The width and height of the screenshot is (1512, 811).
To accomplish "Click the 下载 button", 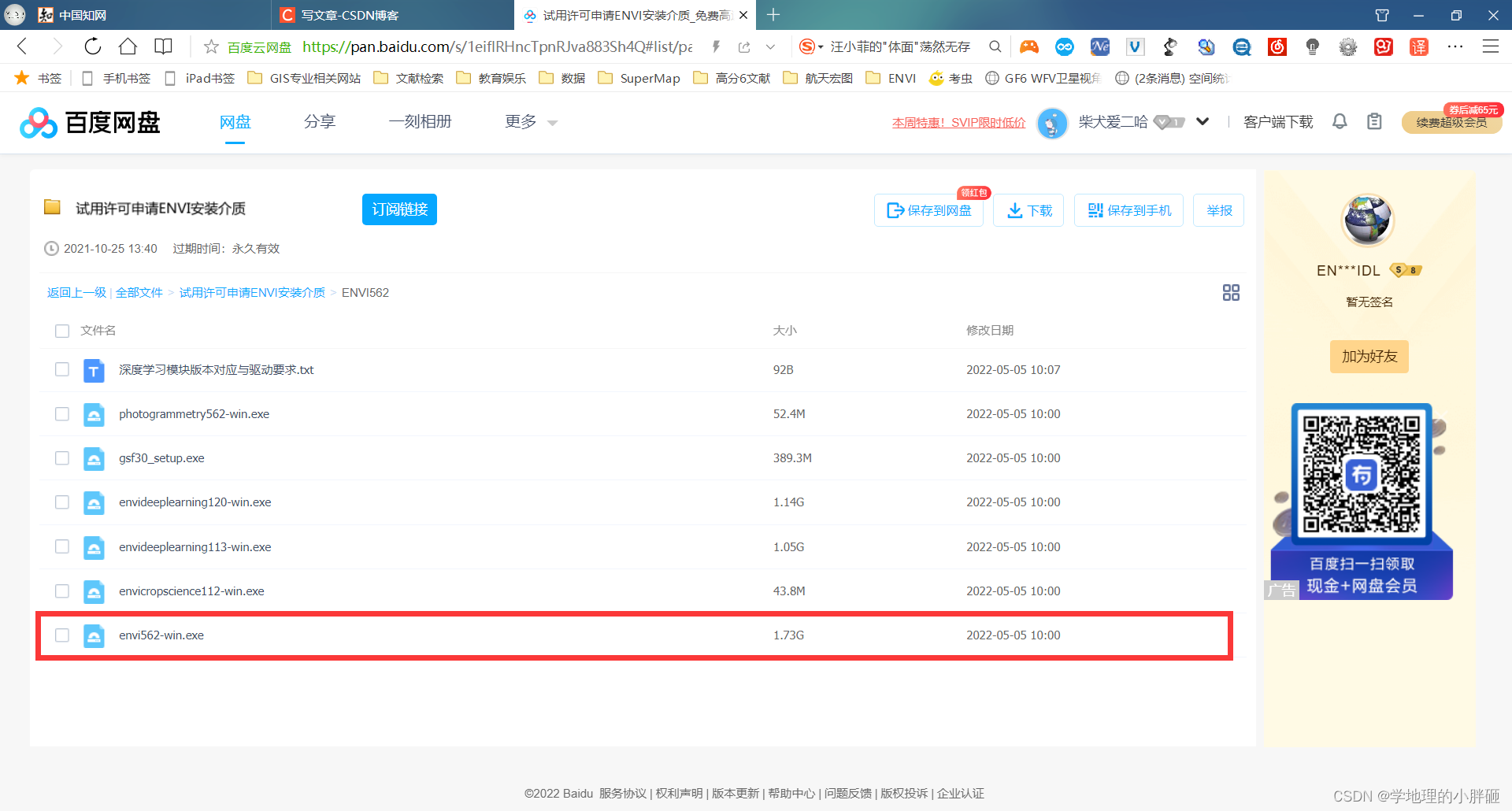I will coord(1028,210).
